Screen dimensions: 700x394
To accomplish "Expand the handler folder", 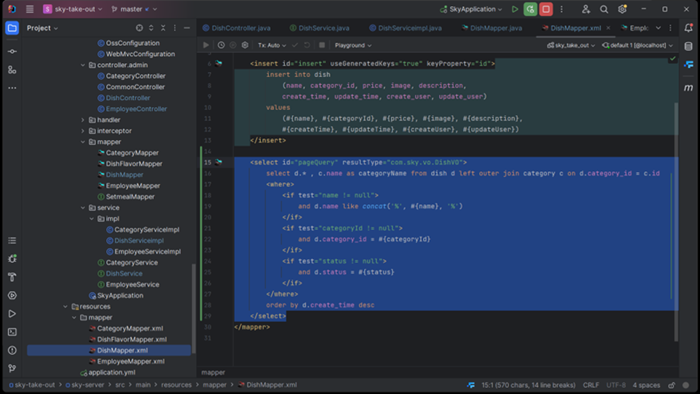I will click(83, 120).
